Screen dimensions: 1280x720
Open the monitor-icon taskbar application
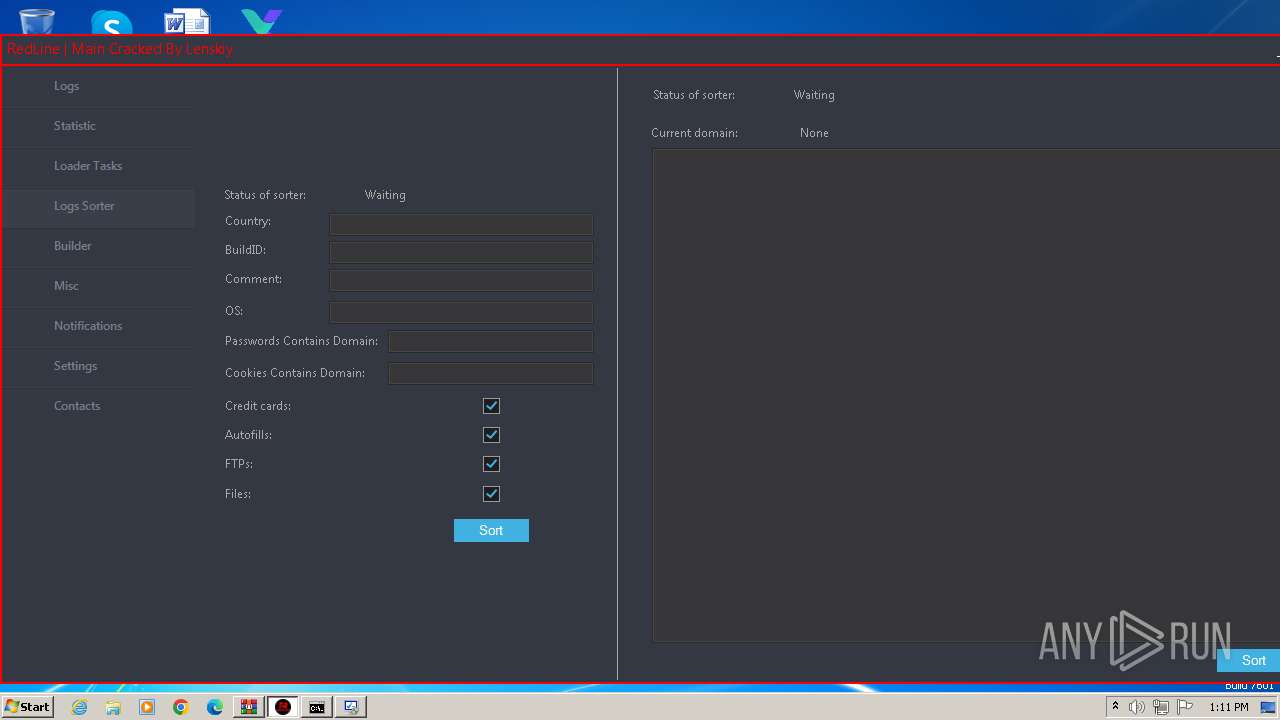(351, 707)
